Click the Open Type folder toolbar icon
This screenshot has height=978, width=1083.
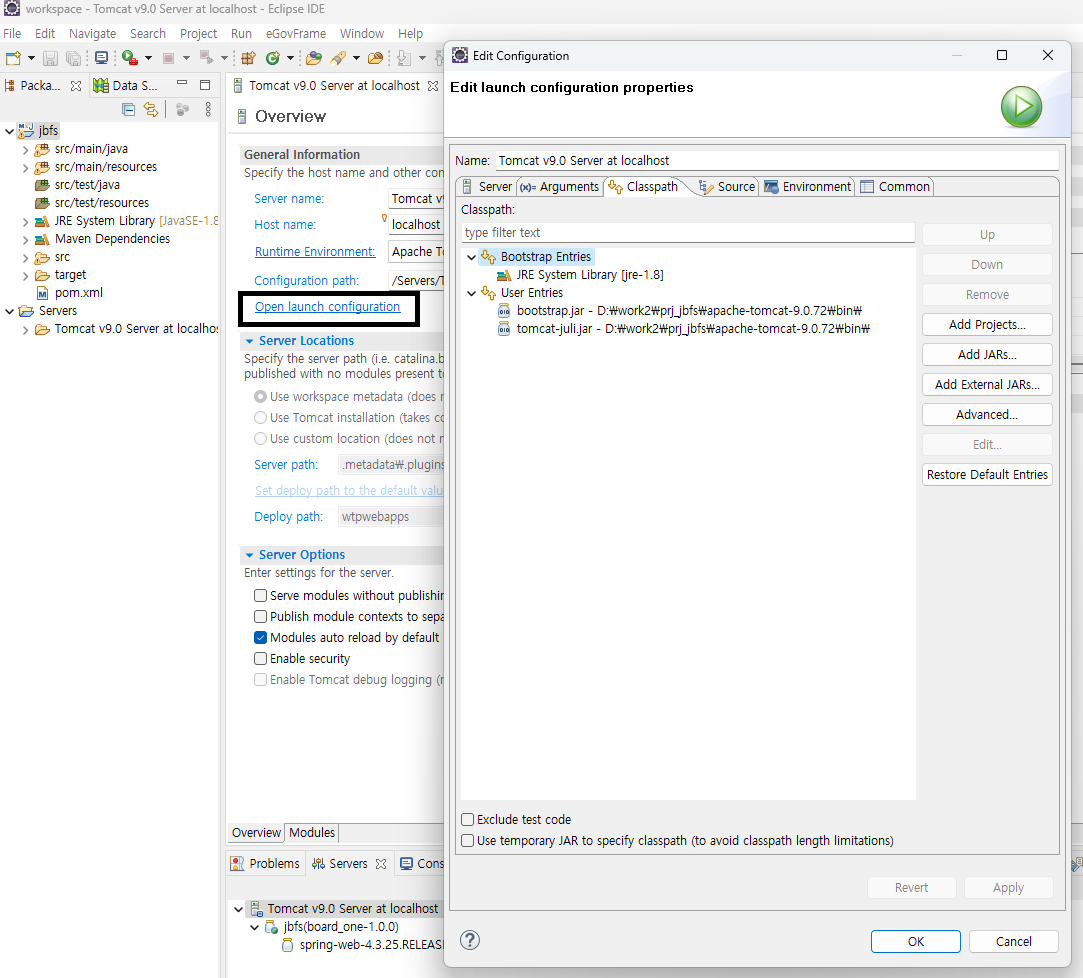click(314, 58)
